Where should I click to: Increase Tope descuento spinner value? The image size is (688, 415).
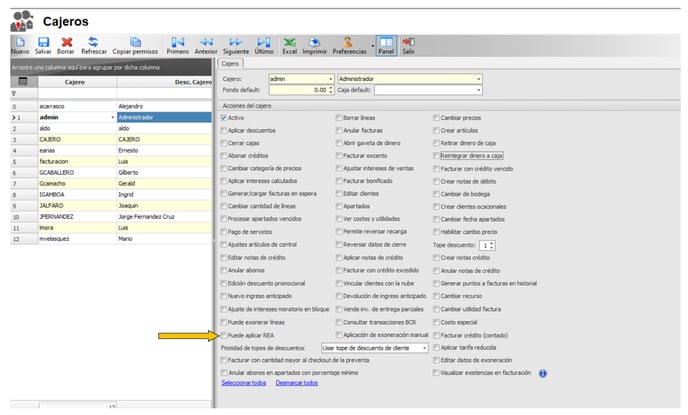(x=491, y=243)
